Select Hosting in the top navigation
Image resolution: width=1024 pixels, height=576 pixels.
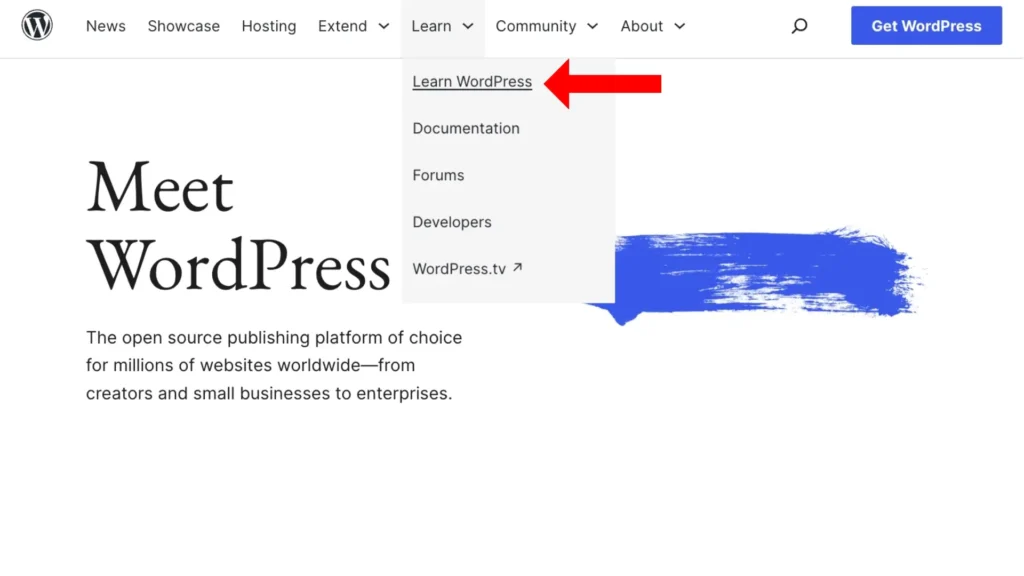pos(268,26)
